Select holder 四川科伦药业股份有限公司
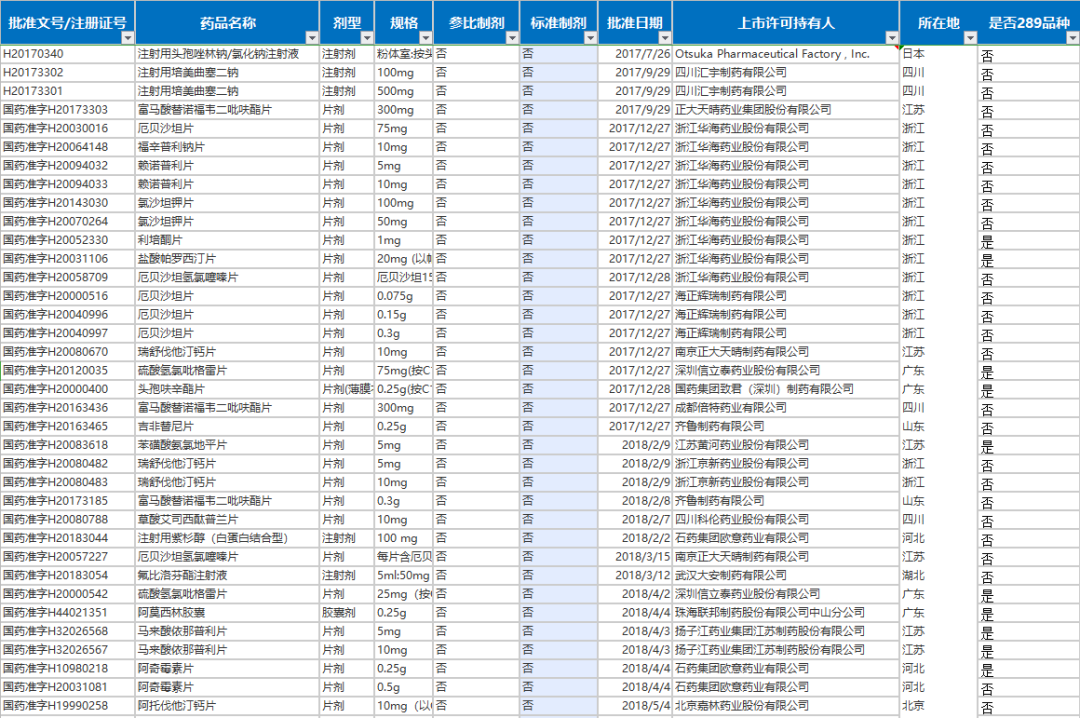 click(x=786, y=520)
